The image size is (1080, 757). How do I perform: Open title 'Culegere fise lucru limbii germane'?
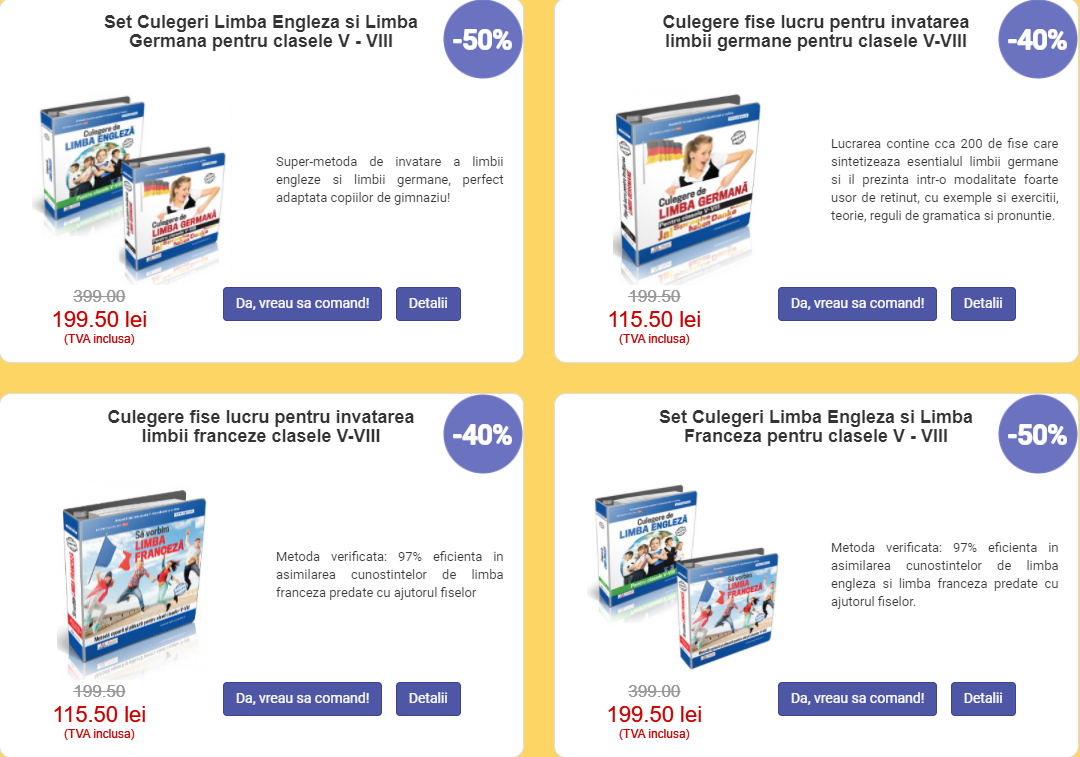pos(816,31)
